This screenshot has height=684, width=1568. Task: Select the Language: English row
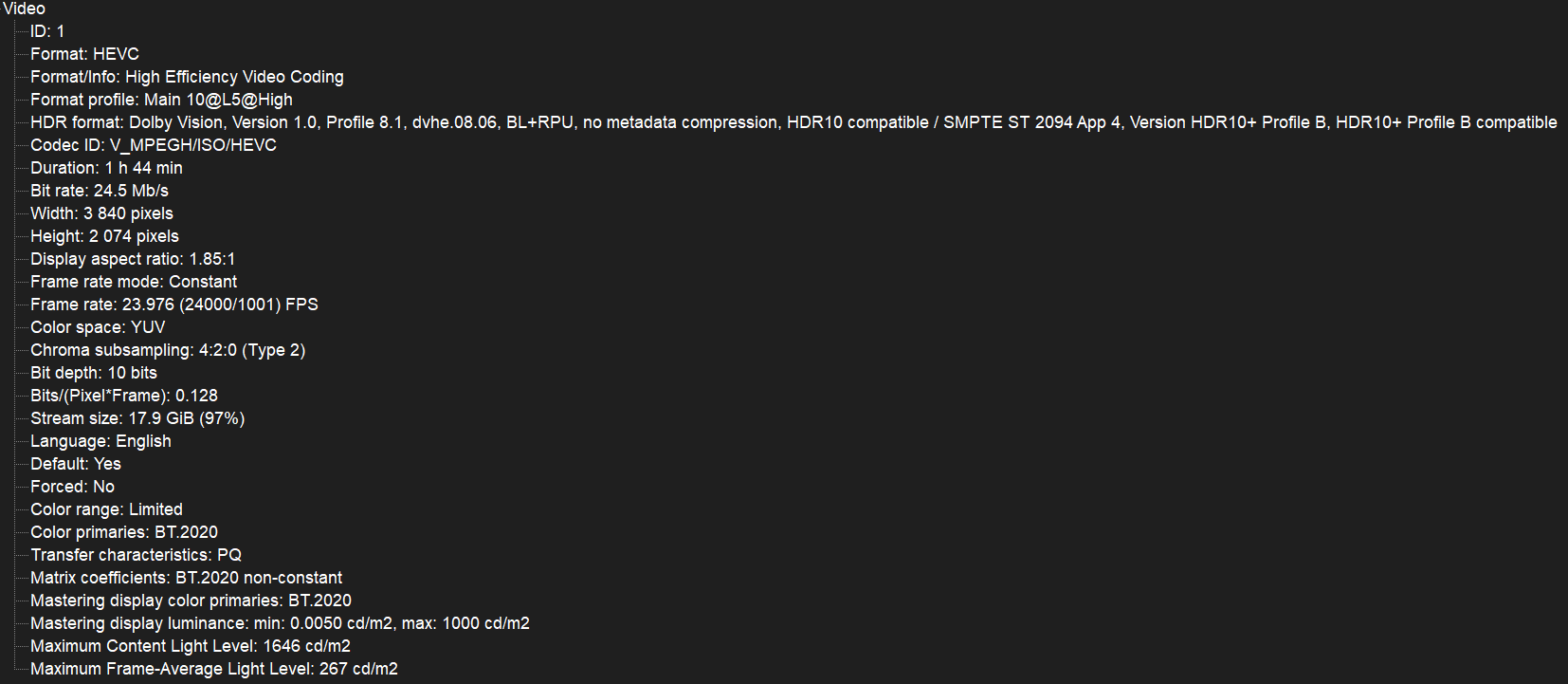(100, 441)
